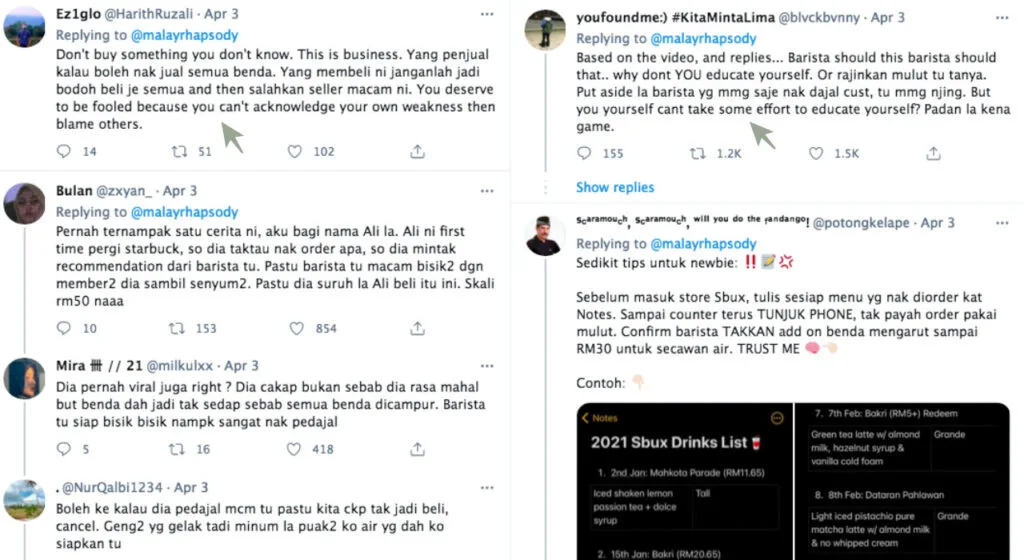
Task: Reply to Ez1glo's tweet
Action: tap(64, 152)
